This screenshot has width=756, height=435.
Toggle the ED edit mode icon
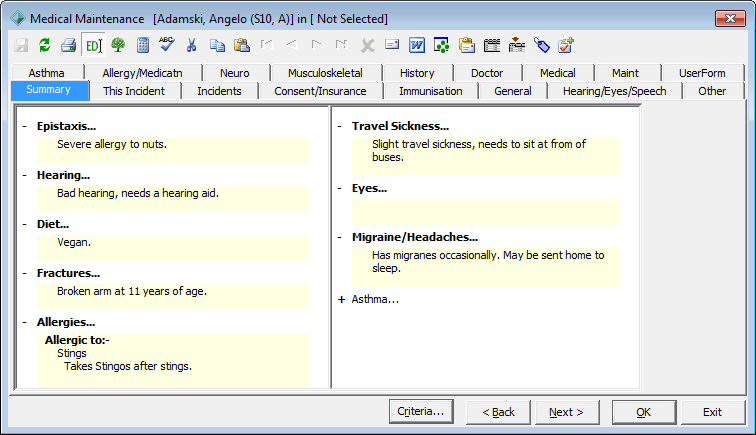[x=93, y=45]
